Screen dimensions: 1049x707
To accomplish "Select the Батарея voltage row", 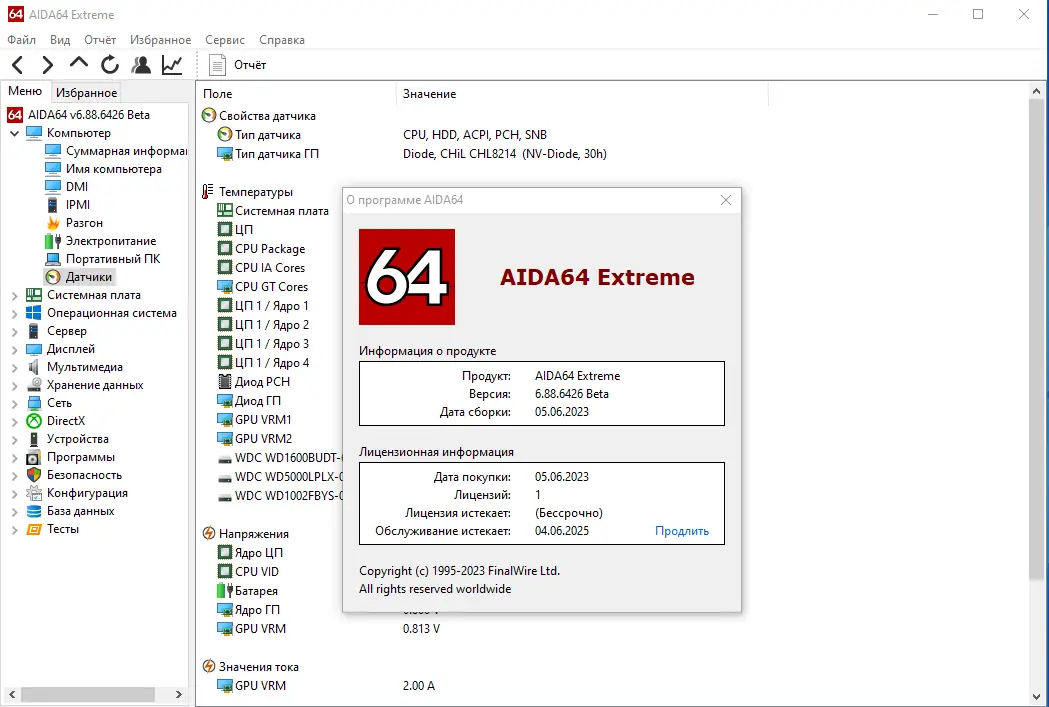I will tap(247, 591).
